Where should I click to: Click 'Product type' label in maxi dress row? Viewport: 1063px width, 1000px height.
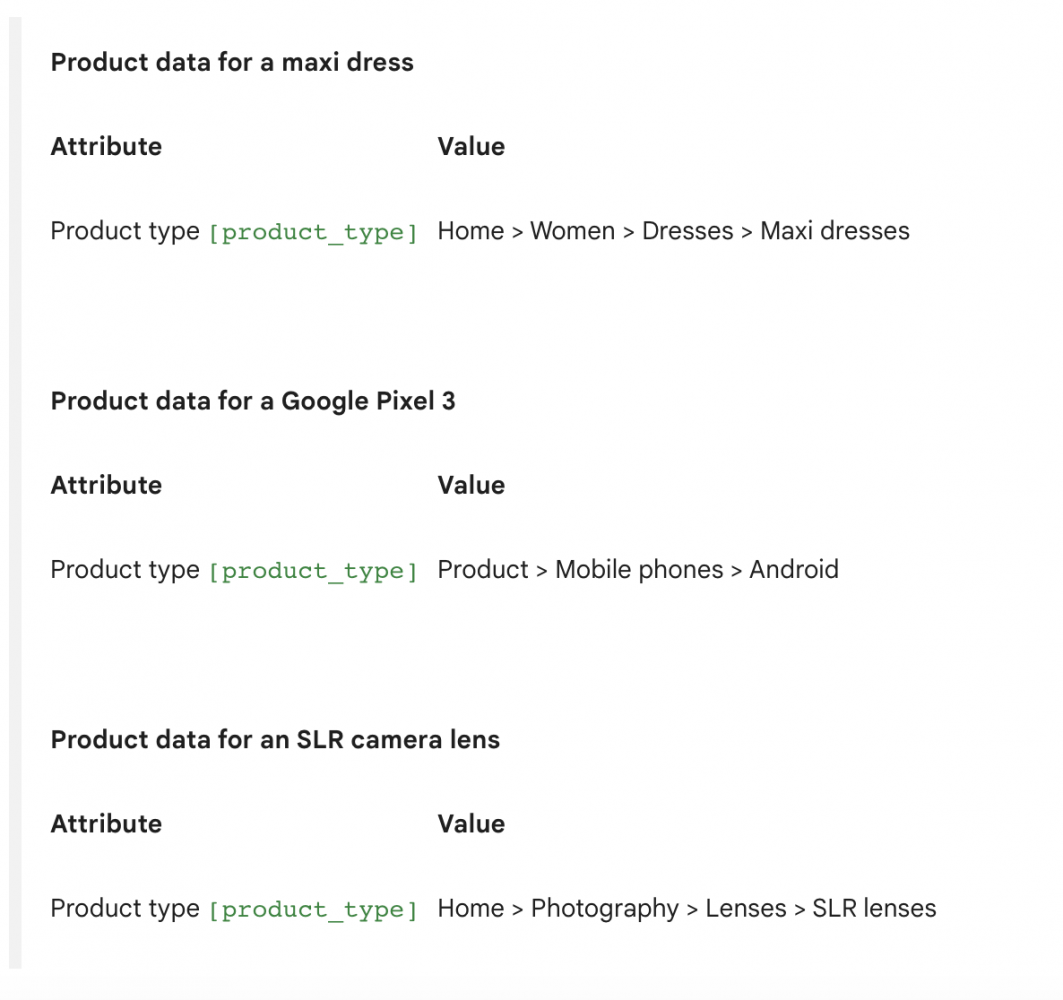coord(125,232)
